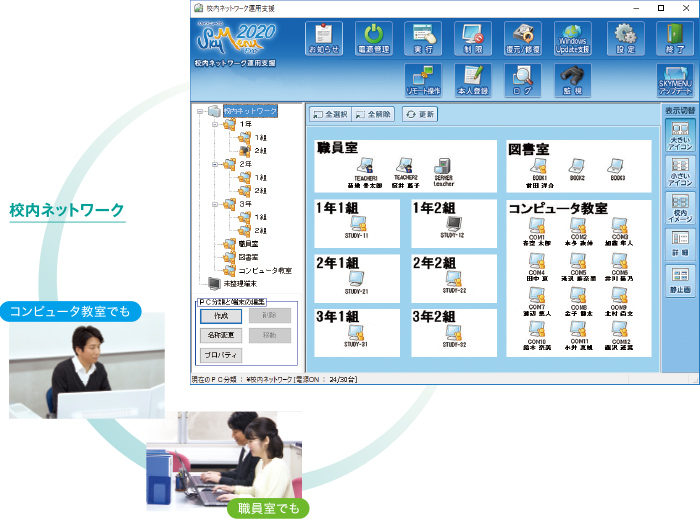Select STUDY-22 in 2年2組

[x=454, y=282]
